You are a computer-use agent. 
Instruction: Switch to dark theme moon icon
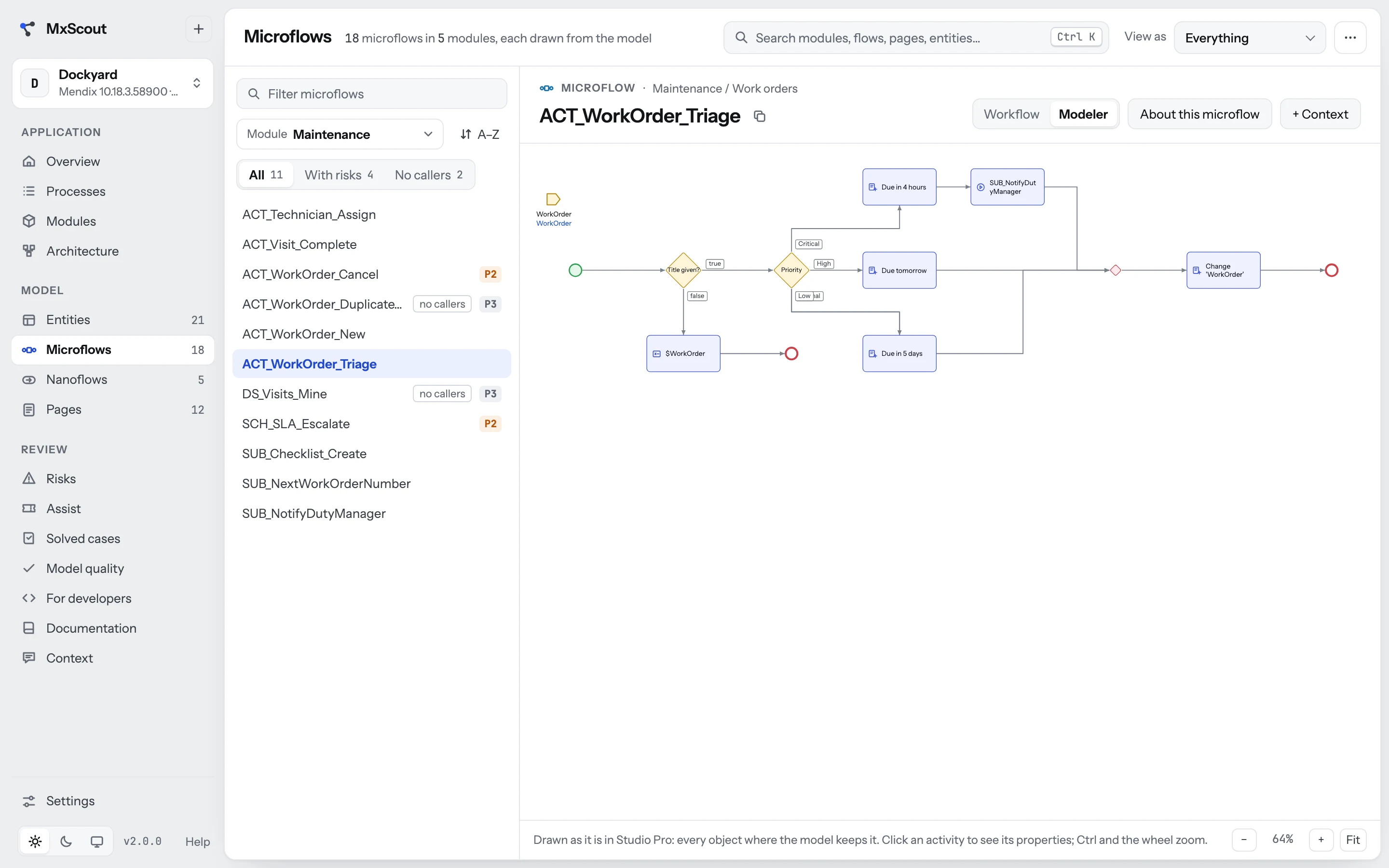(66, 841)
